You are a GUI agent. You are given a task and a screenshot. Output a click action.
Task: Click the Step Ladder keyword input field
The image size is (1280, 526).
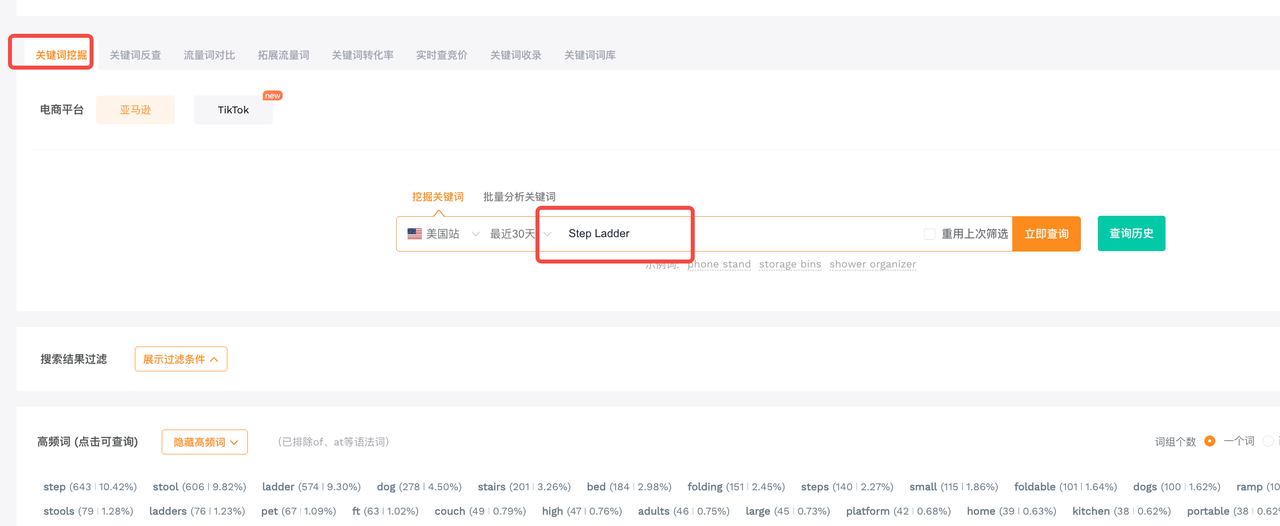point(735,234)
